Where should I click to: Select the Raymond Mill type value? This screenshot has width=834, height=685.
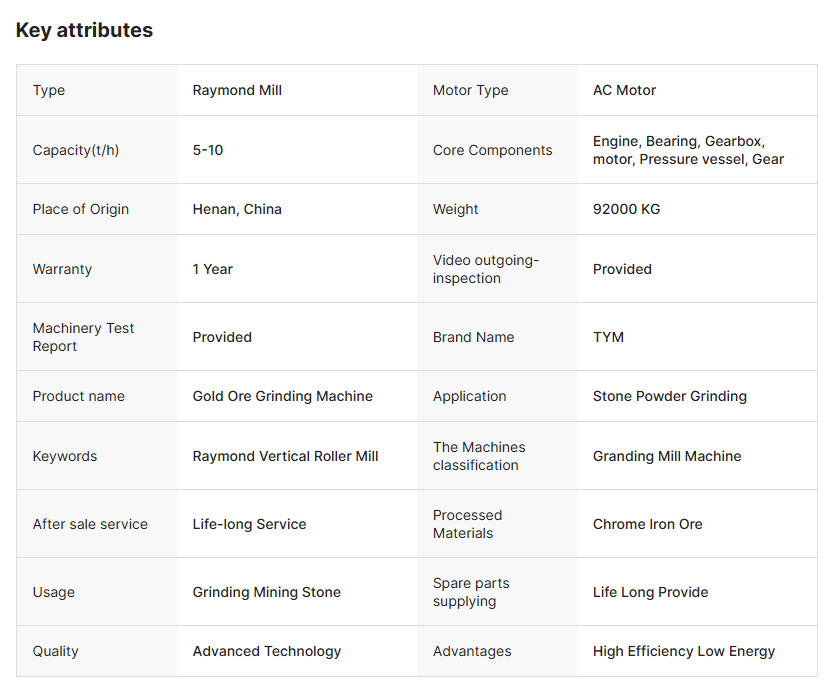coord(237,90)
